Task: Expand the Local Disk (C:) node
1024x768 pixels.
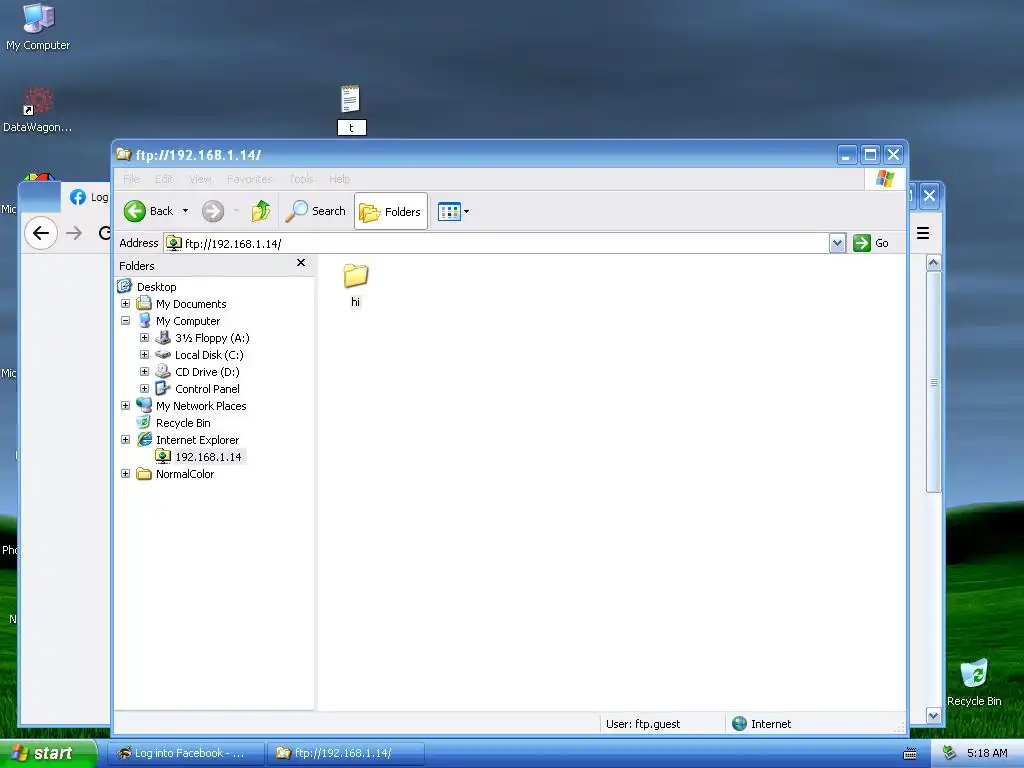Action: (144, 355)
